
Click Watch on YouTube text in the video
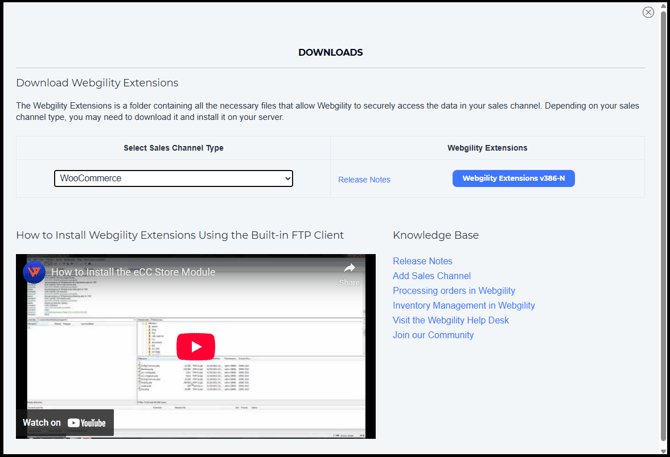point(42,423)
